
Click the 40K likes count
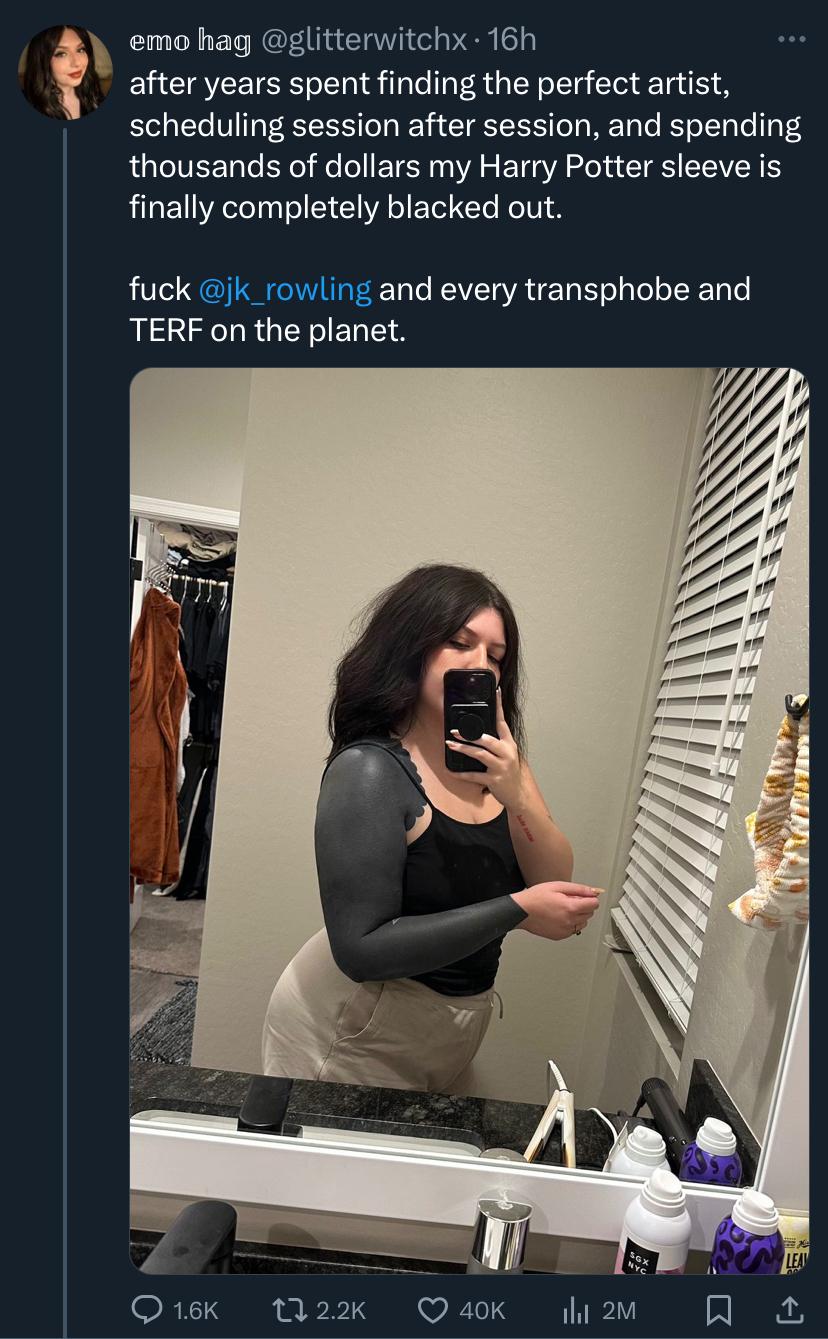482,1310
